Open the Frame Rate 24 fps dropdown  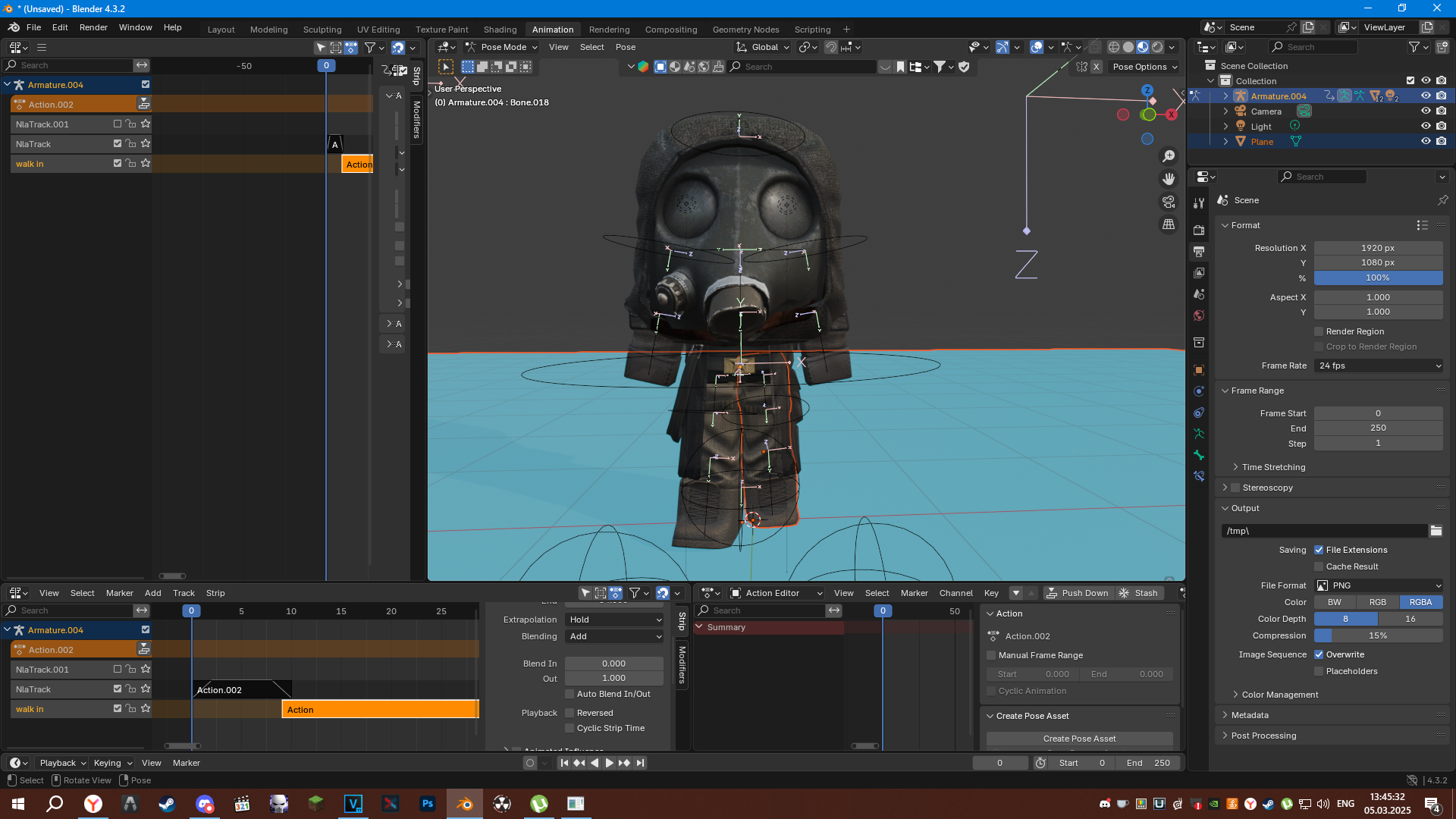[1379, 366]
